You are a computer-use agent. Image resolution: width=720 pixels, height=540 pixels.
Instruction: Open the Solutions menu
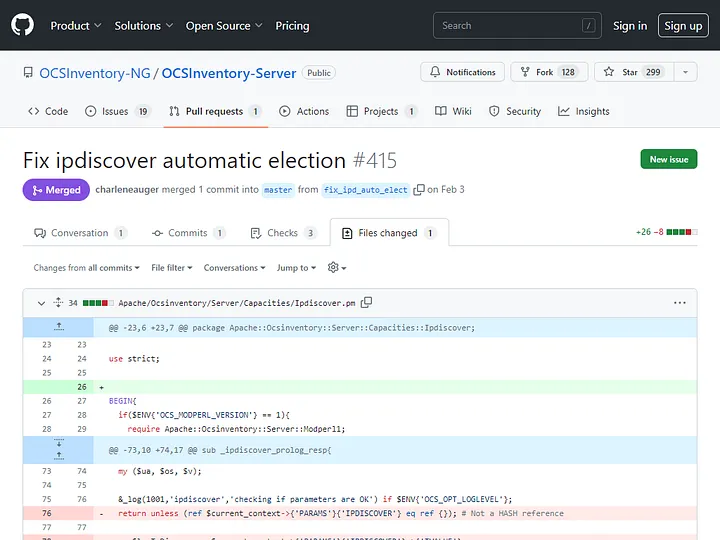[144, 26]
